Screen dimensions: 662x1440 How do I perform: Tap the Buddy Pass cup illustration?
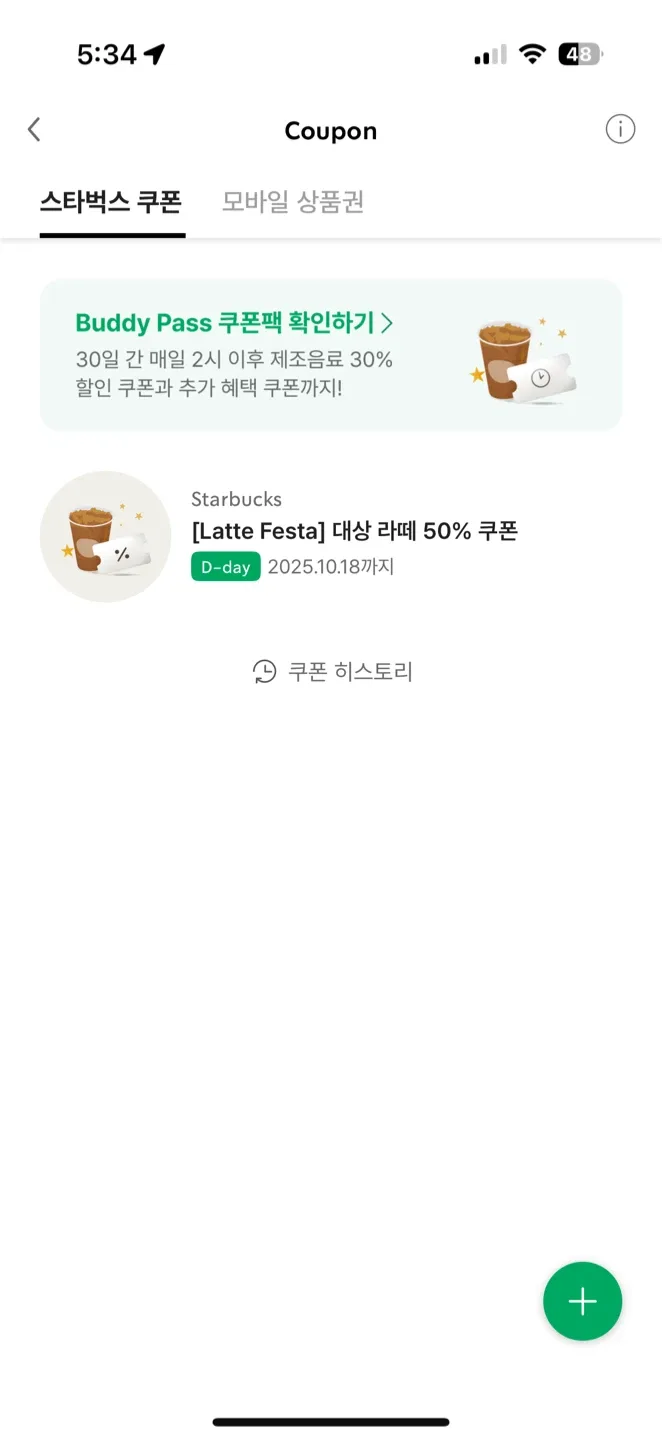pyautogui.click(x=524, y=360)
